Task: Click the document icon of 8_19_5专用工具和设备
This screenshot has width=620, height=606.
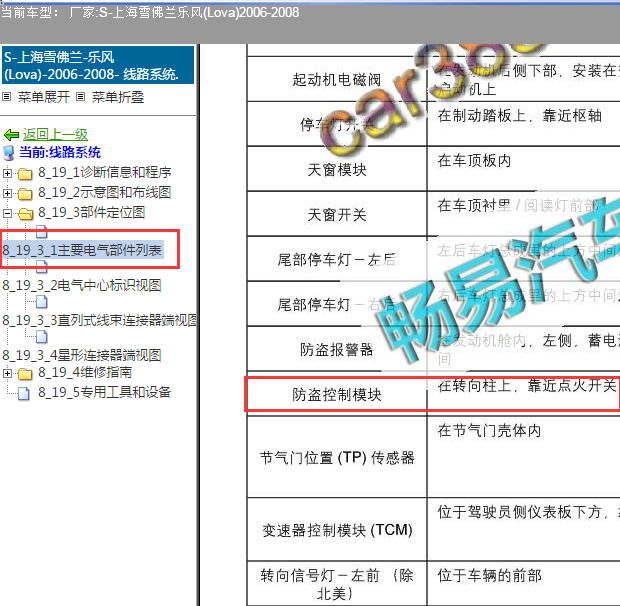Action: click(24, 394)
